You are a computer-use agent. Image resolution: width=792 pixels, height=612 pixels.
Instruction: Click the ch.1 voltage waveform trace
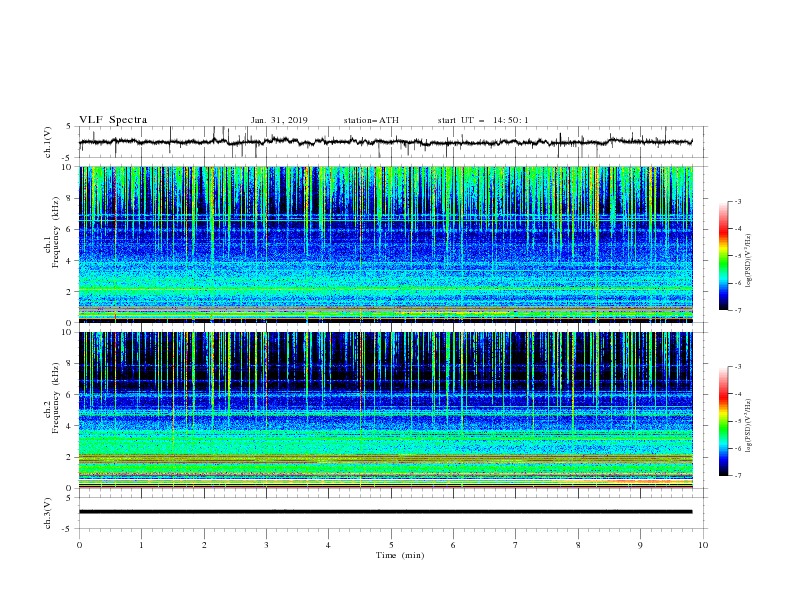tap(385, 142)
